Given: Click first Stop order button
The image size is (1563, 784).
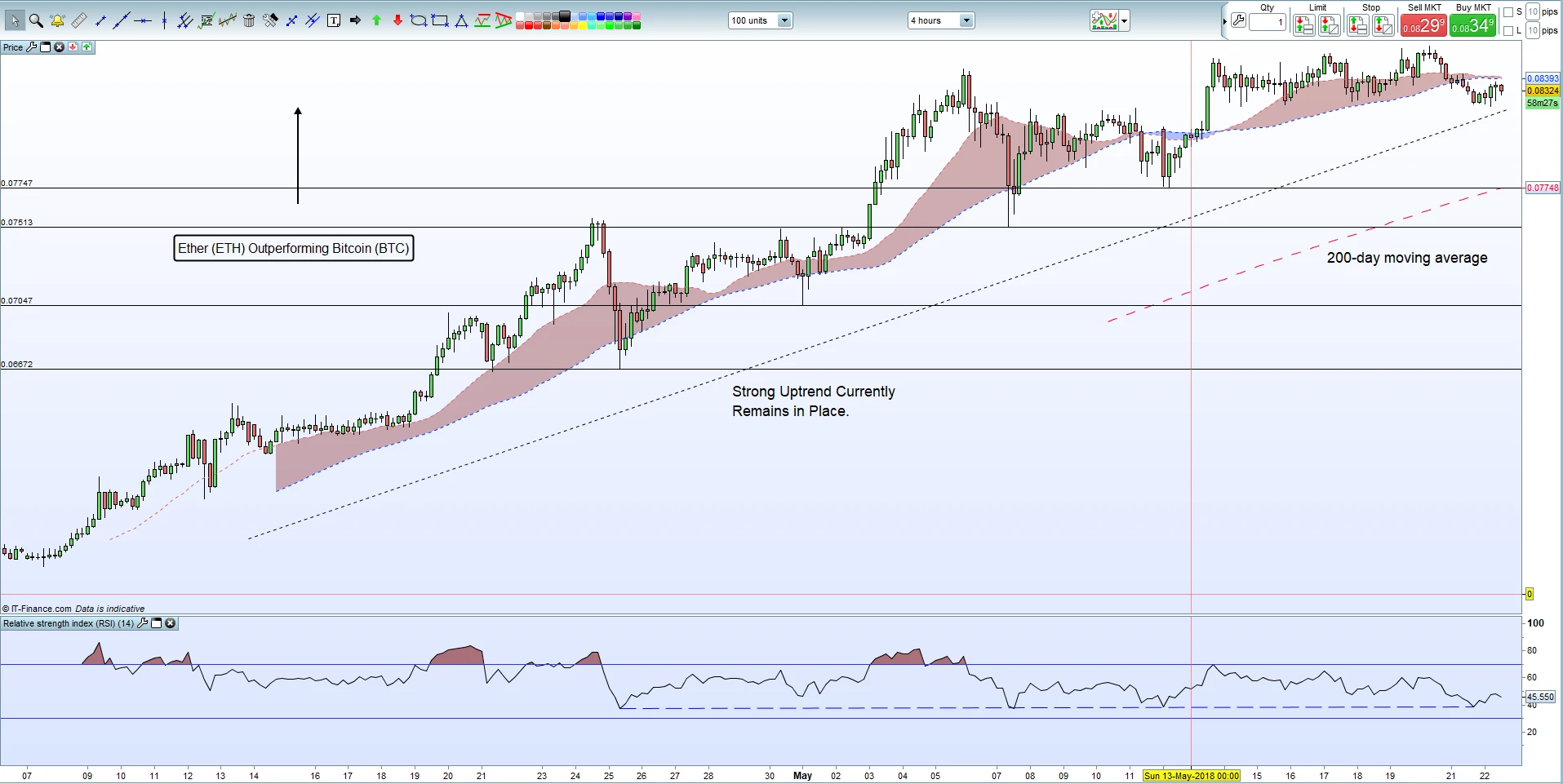Looking at the screenshot, I should tap(1358, 25).
